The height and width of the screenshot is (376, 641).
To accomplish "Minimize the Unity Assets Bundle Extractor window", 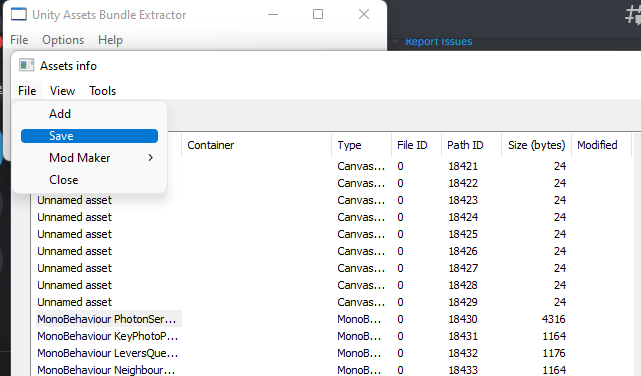I will pos(273,14).
